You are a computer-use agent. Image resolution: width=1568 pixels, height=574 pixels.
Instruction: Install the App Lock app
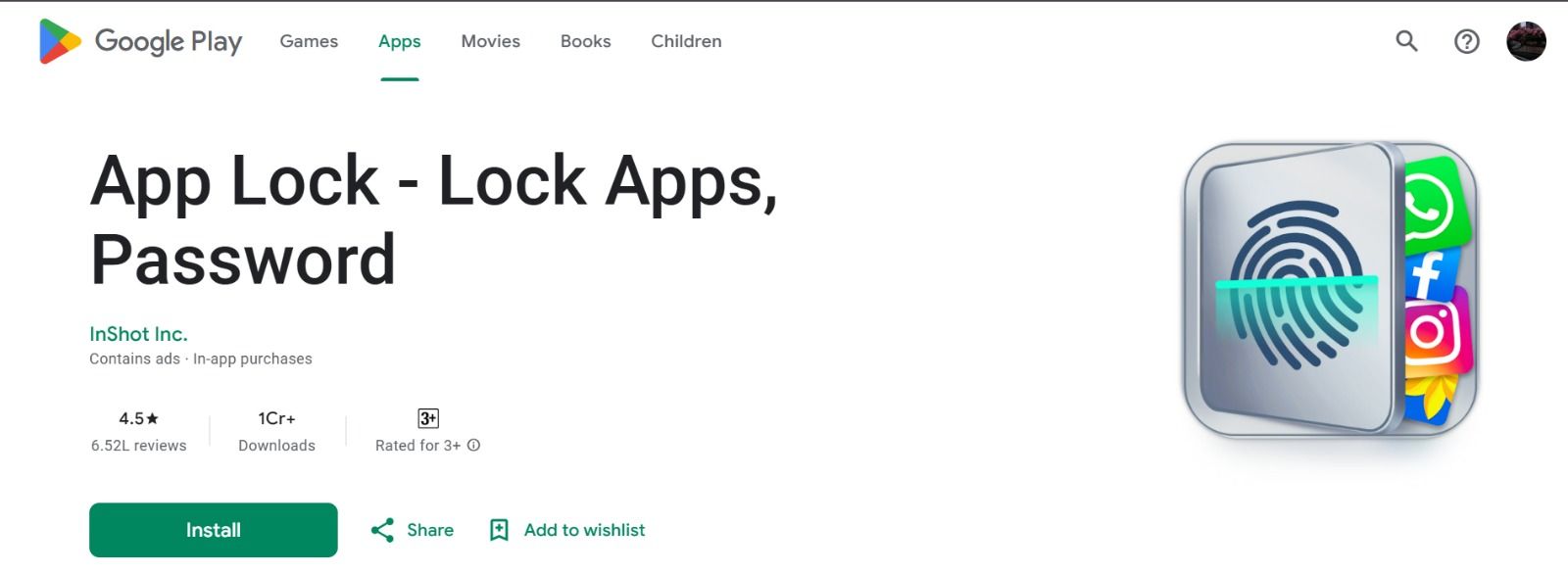(214, 530)
